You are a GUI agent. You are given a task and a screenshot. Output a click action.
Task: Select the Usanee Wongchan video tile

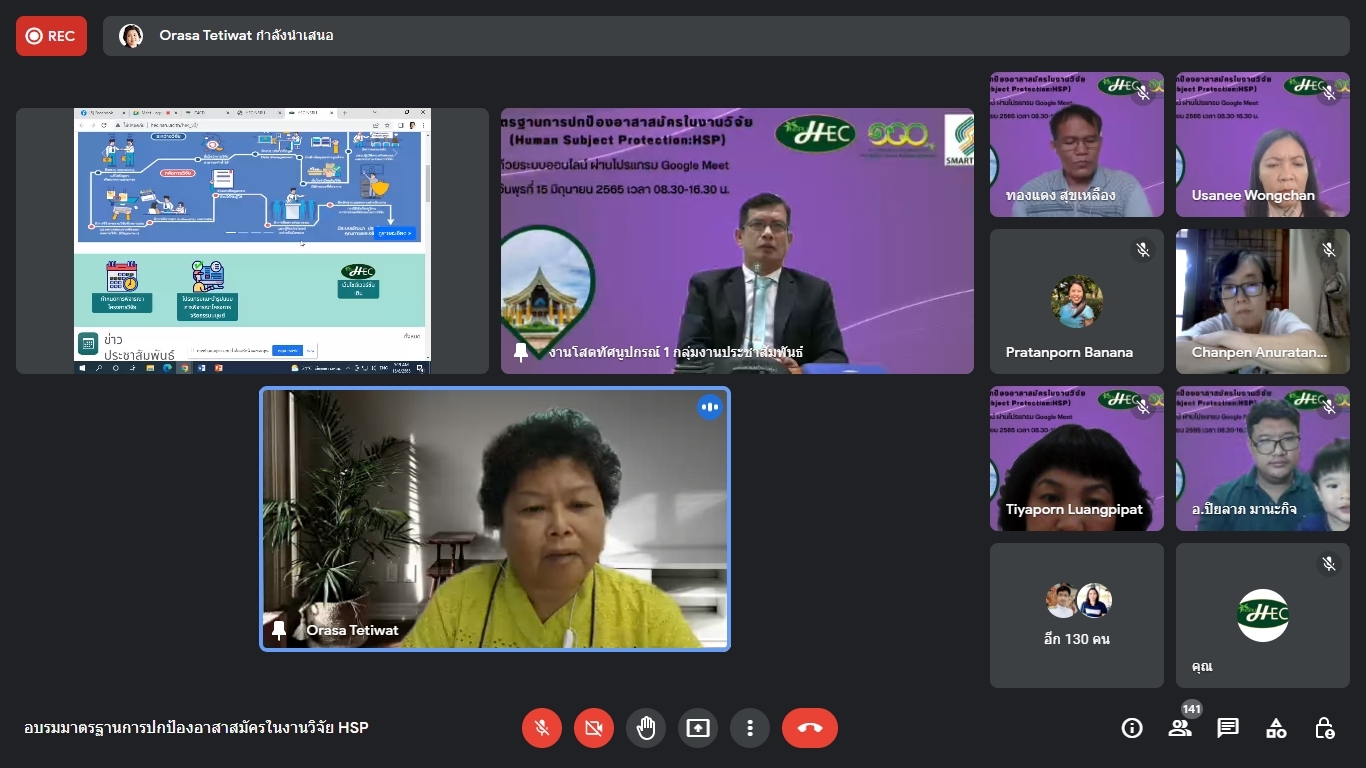click(1262, 145)
